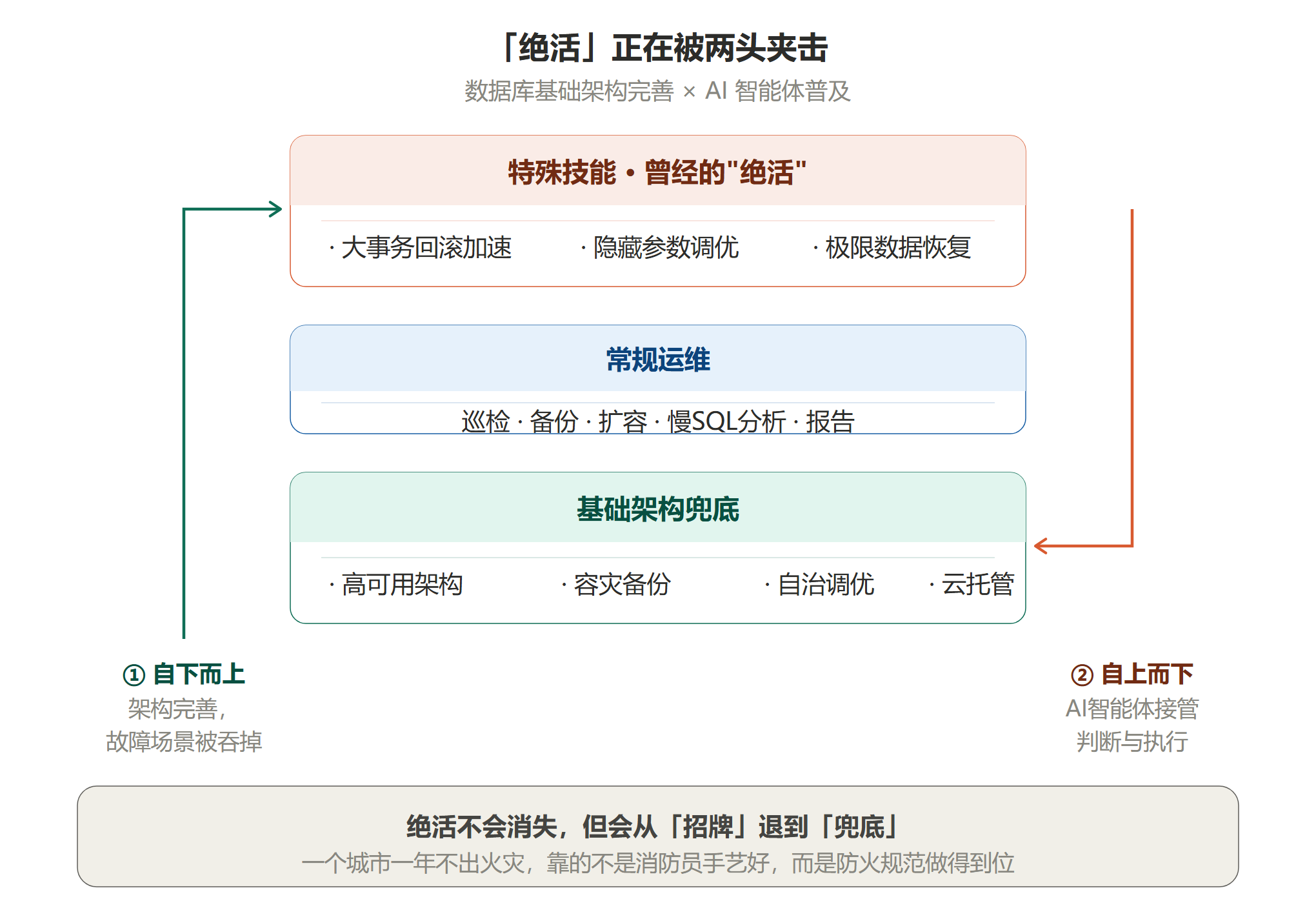Image resolution: width=1316 pixels, height=910 pixels.
Task: Click the heading 常规运维
Action: point(658,359)
